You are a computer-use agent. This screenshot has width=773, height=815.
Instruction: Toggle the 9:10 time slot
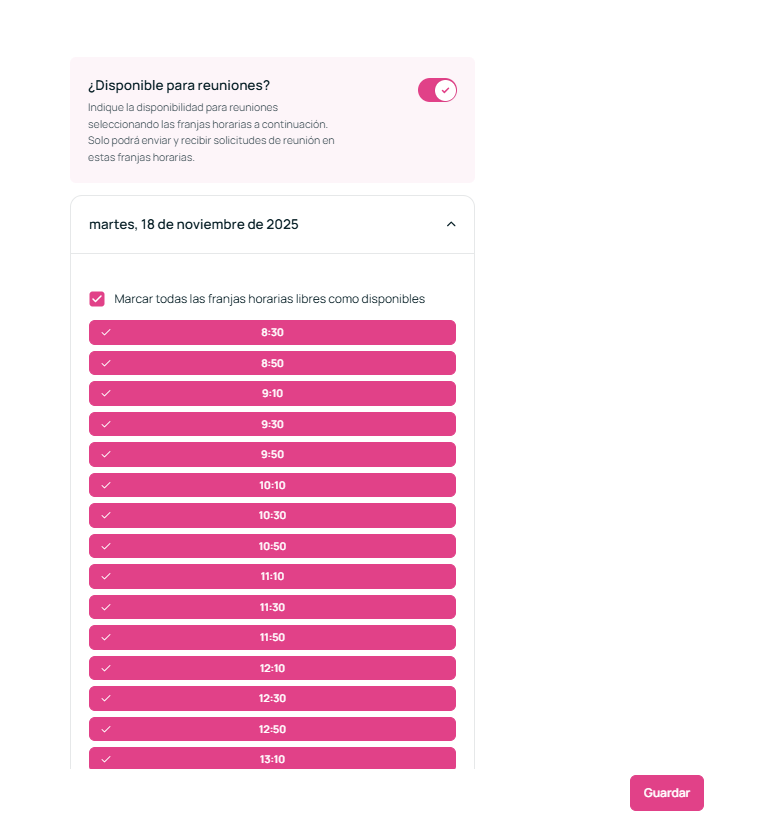coord(272,394)
